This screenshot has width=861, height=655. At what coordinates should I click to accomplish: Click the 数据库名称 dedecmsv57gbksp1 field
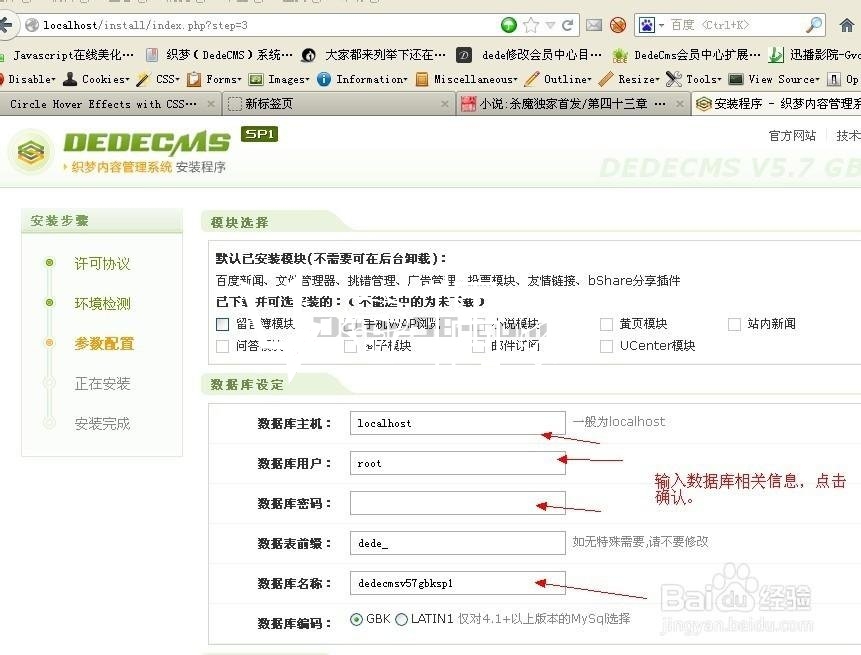click(x=457, y=583)
